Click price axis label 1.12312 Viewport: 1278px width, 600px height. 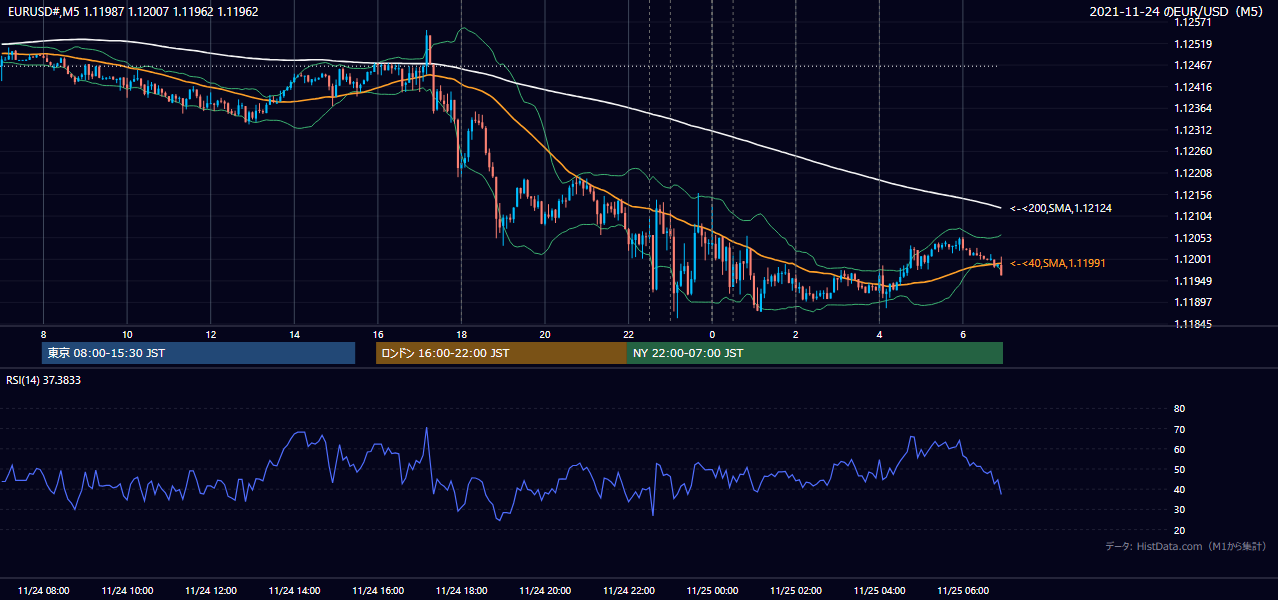pos(1192,130)
